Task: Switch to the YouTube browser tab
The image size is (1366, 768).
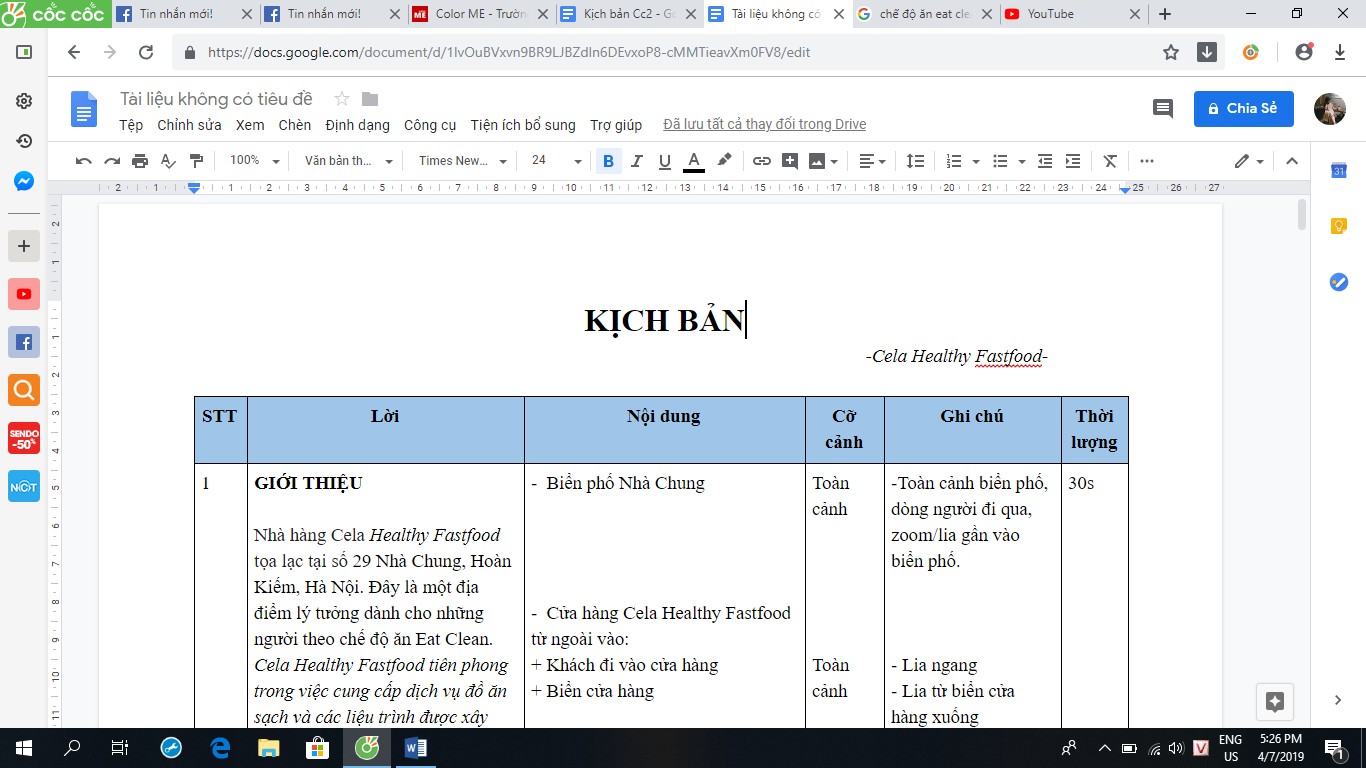Action: [1071, 14]
